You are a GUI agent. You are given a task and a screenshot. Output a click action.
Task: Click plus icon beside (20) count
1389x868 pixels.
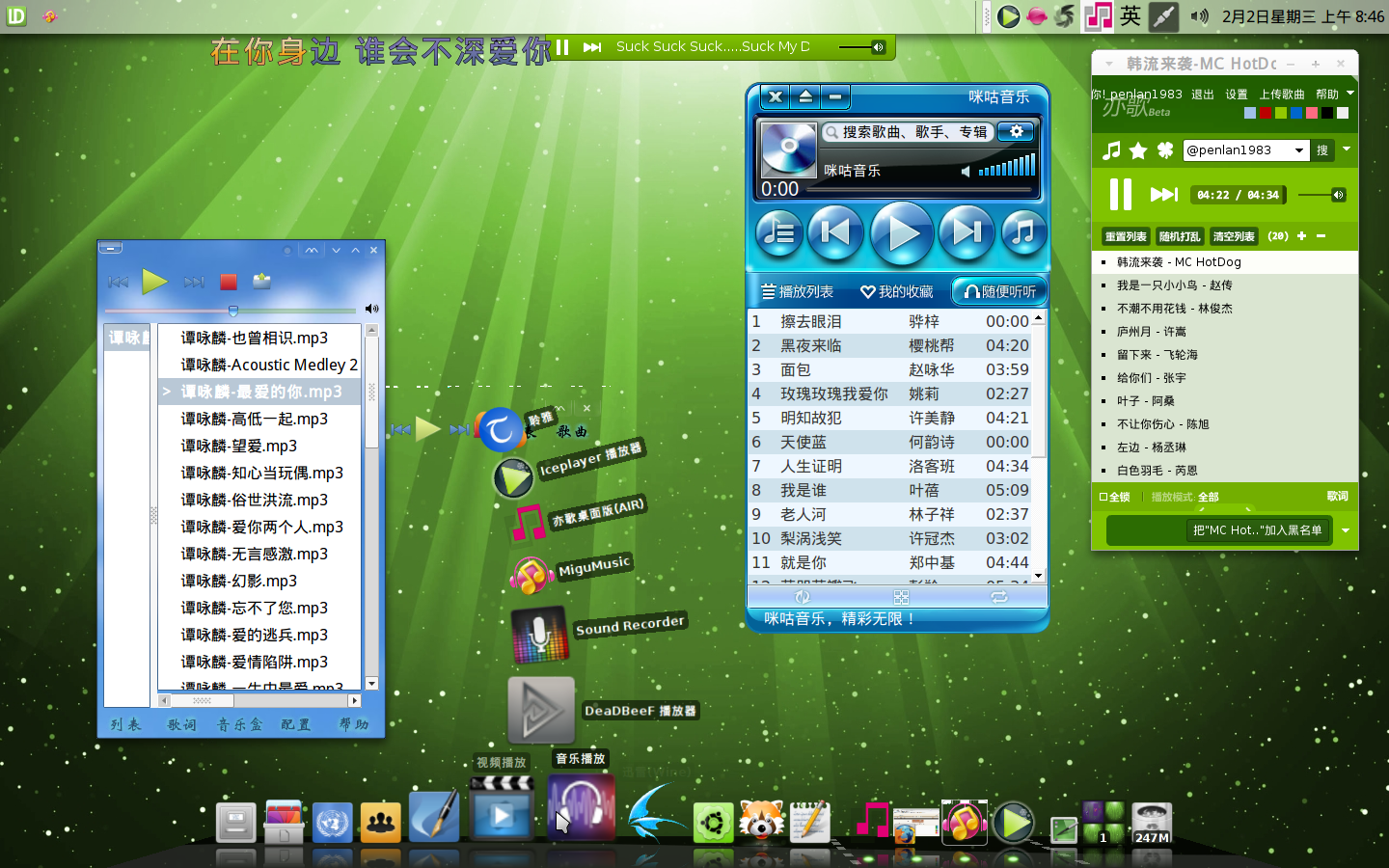pyautogui.click(x=1301, y=236)
